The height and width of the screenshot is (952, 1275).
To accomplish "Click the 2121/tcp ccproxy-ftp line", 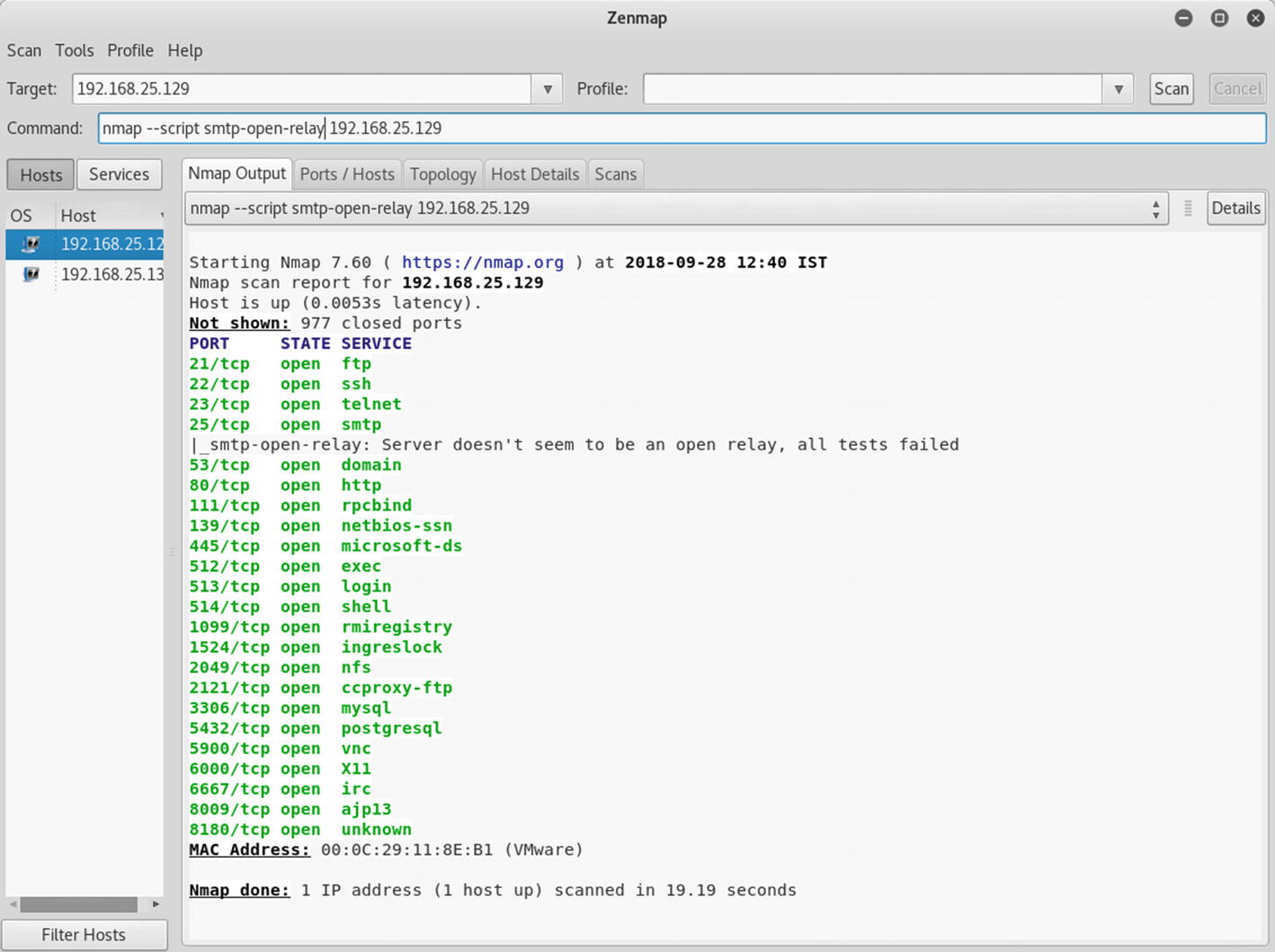I will pos(321,688).
